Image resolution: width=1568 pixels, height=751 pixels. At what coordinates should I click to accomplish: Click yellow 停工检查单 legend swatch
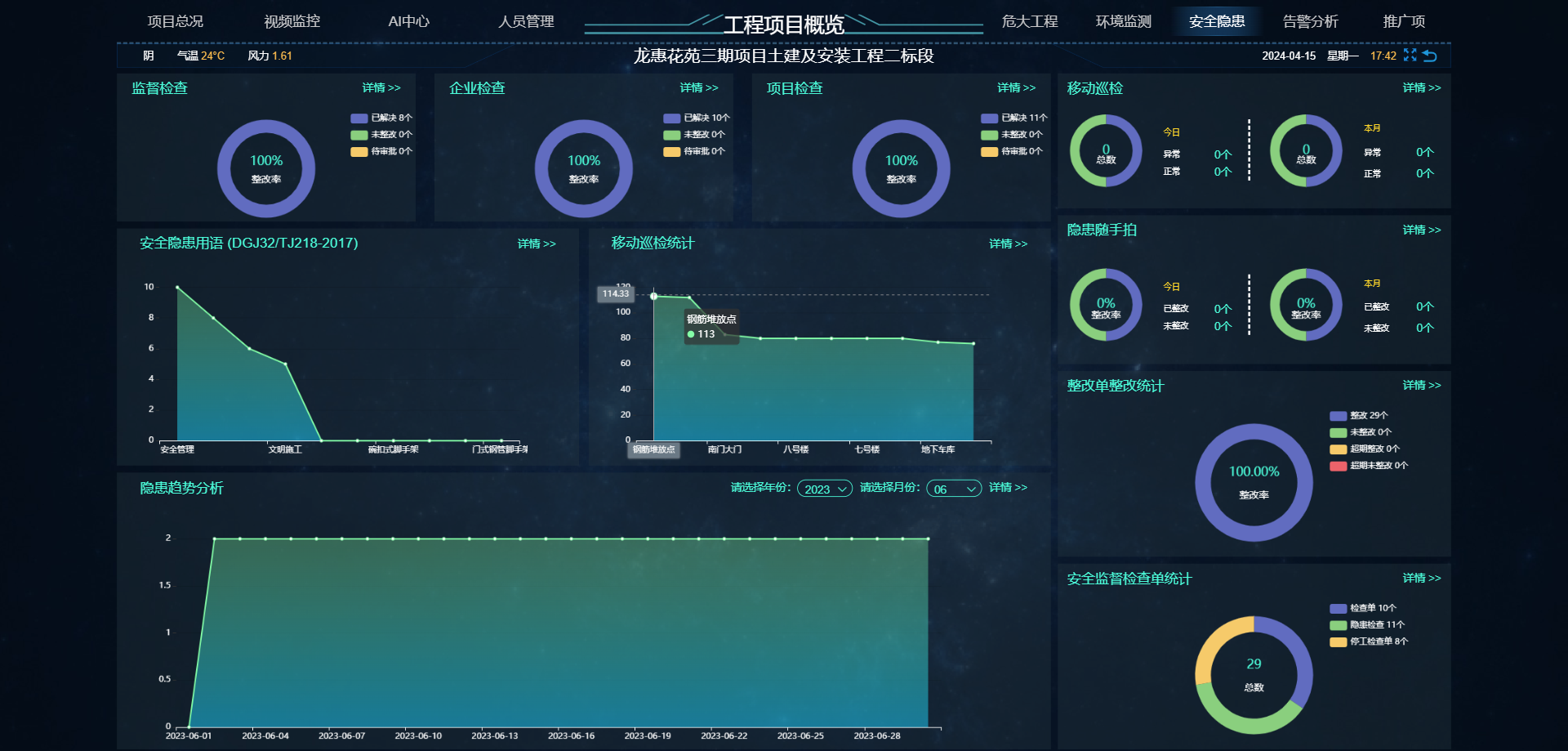click(1338, 641)
